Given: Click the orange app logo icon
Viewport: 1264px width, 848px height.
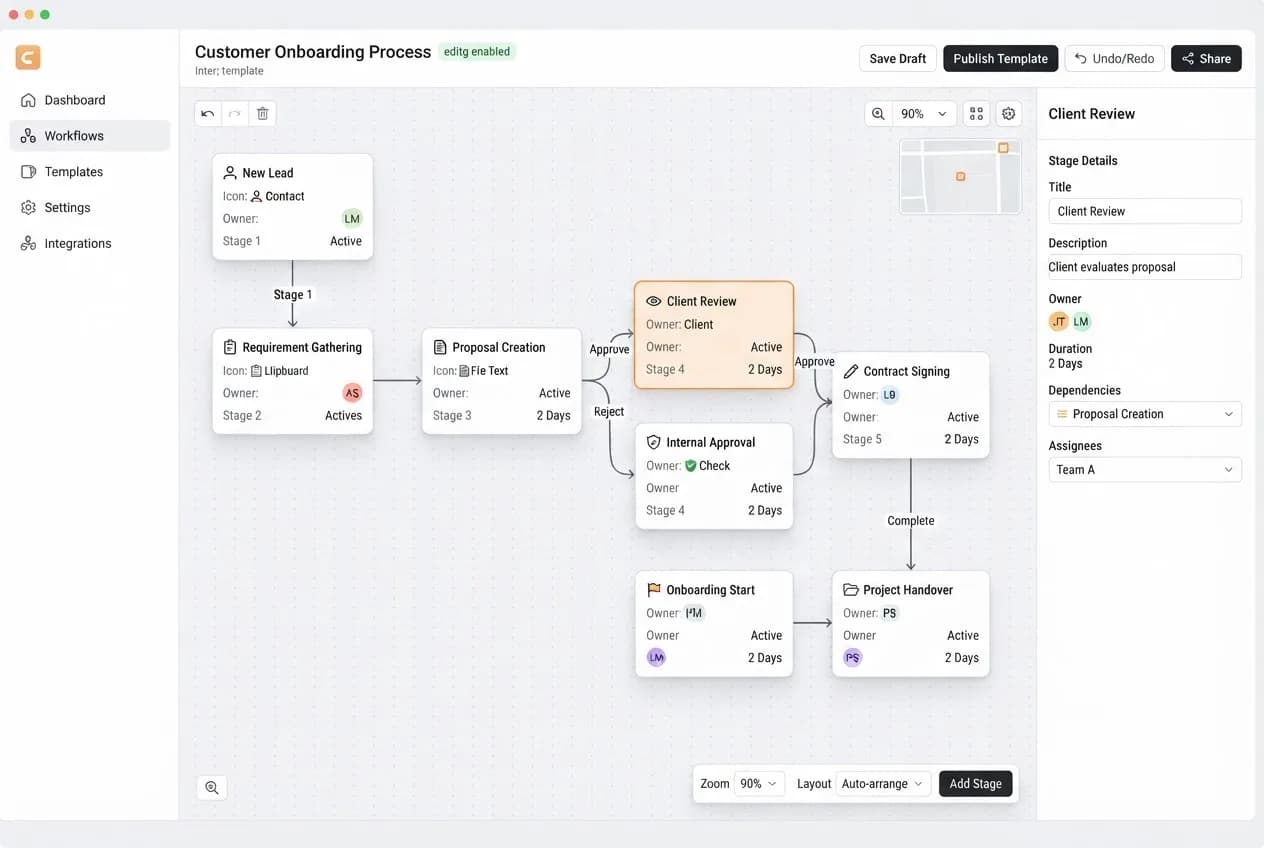Looking at the screenshot, I should (28, 57).
